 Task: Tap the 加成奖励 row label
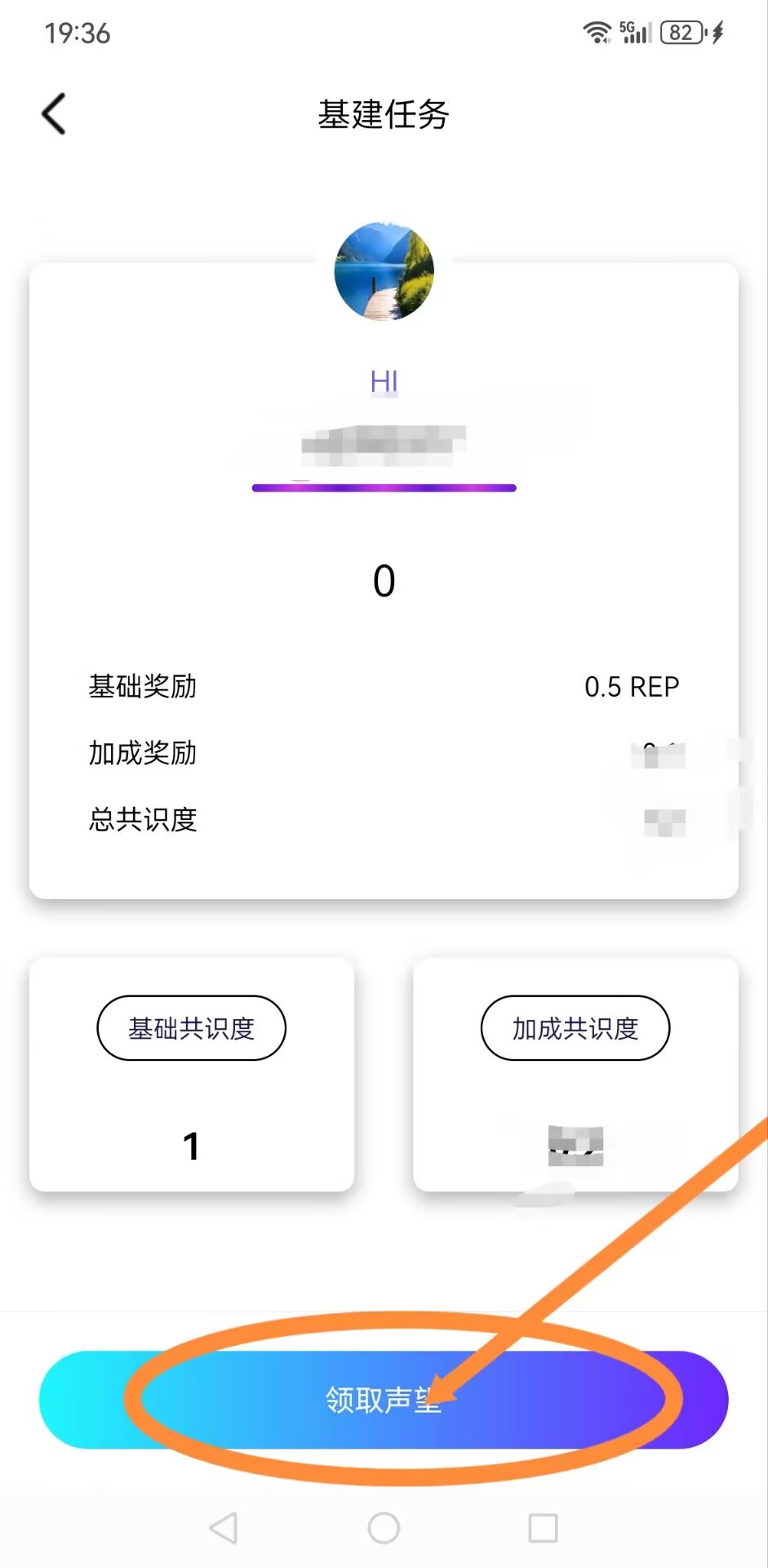143,752
